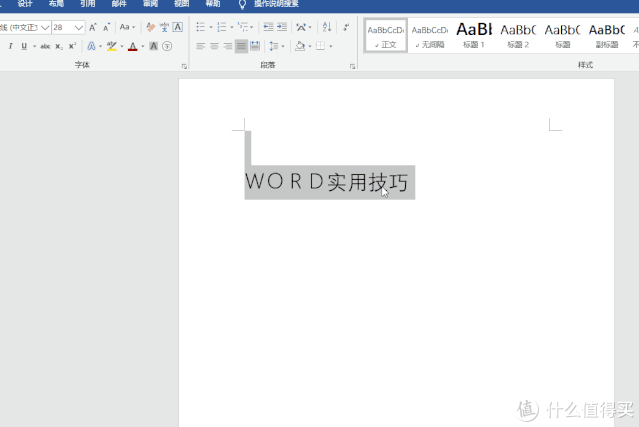Open the font size dropdown
Viewport: 639px width, 427px height.
79,28
